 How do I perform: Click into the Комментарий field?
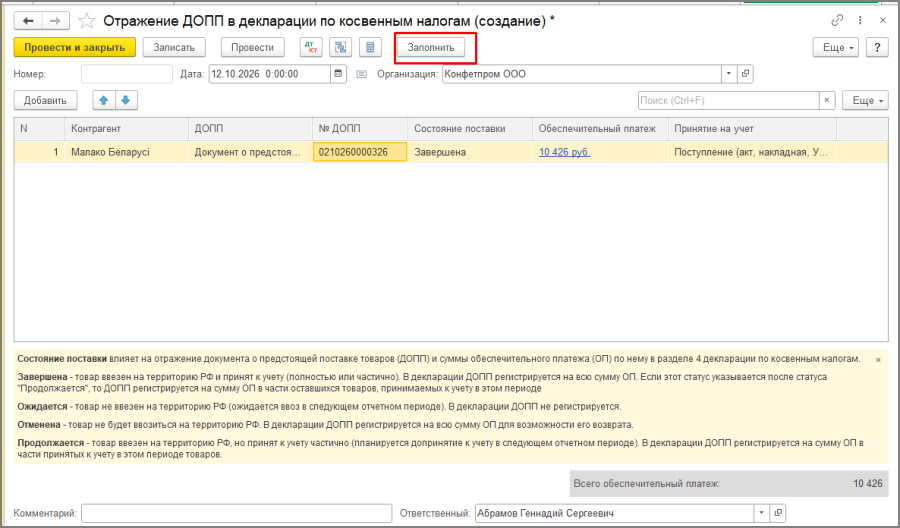pos(236,513)
